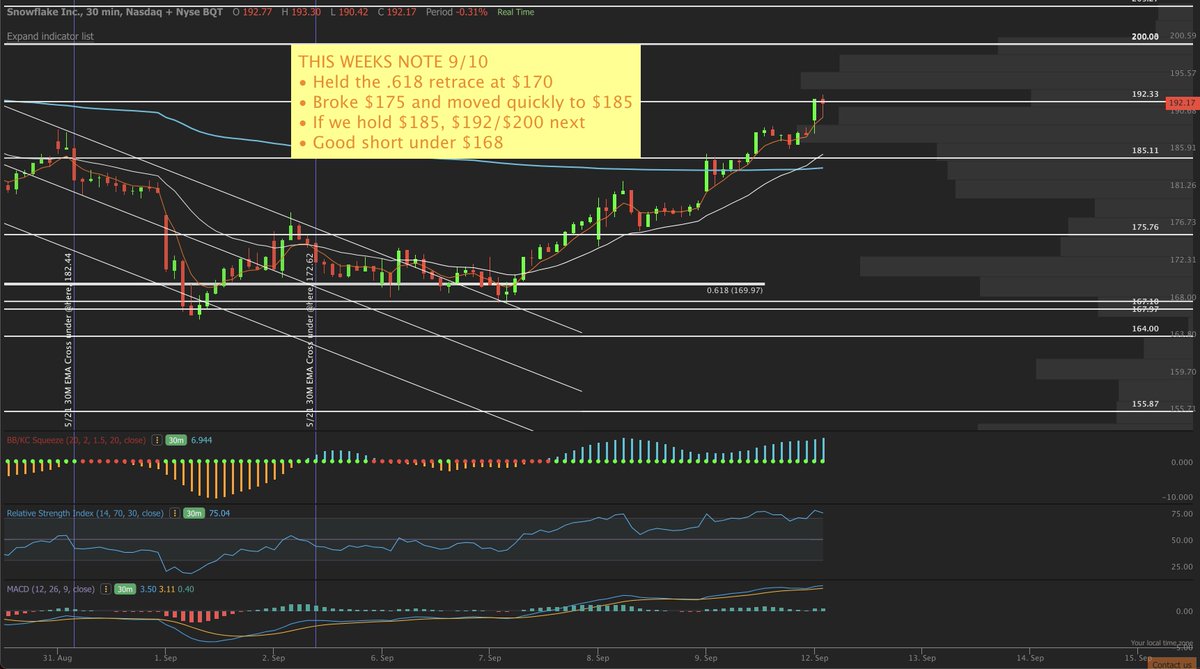Click the MACD histogram value 0.40
The height and width of the screenshot is (669, 1200).
tap(185, 590)
